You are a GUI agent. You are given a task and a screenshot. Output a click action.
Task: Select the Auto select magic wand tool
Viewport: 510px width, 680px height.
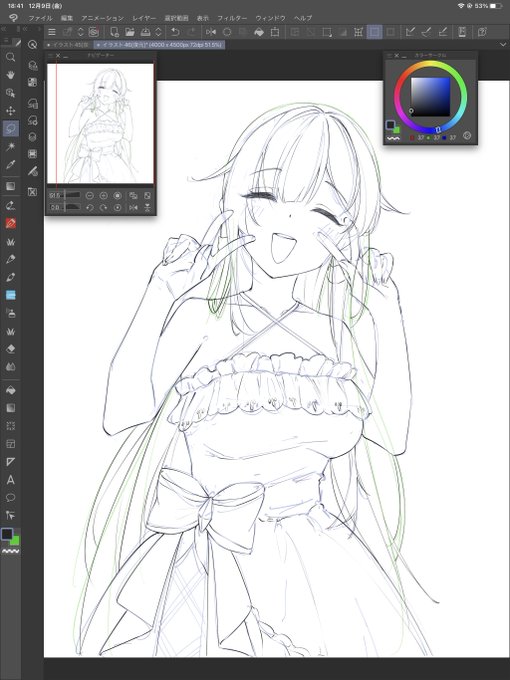pos(11,147)
